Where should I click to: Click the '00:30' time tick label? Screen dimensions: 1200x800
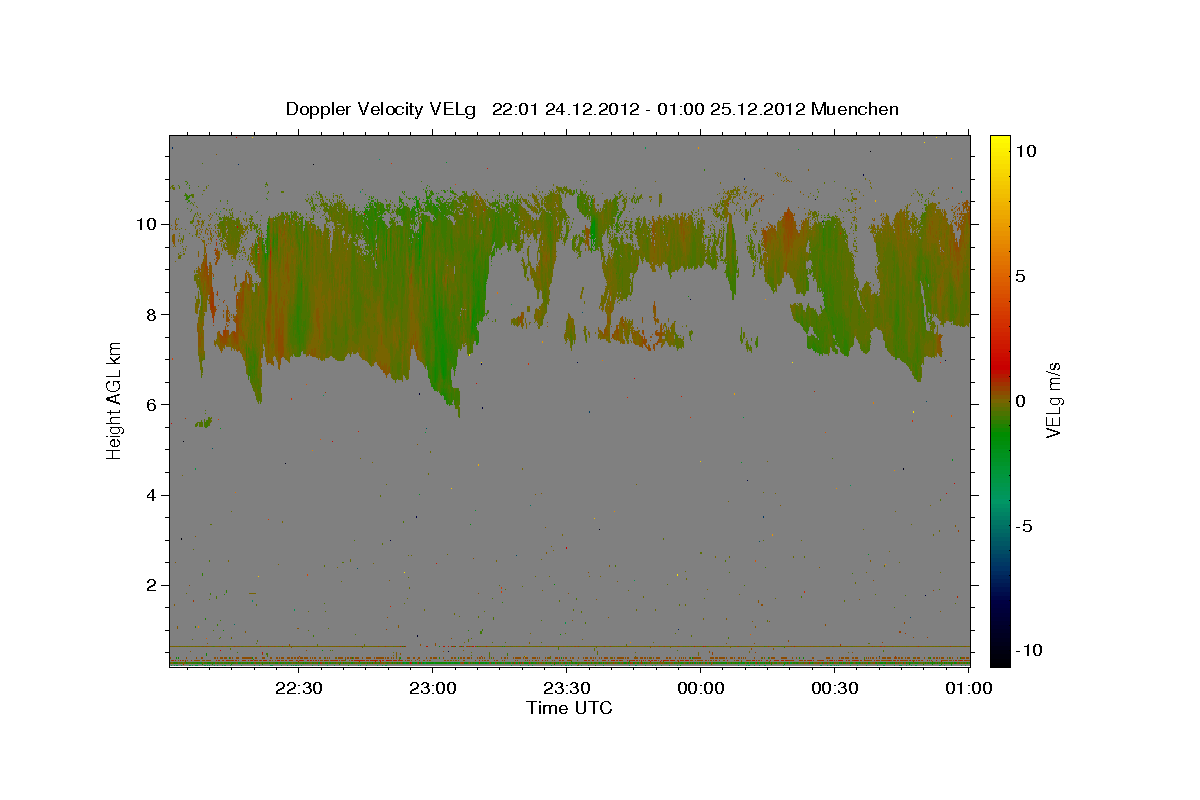point(835,688)
